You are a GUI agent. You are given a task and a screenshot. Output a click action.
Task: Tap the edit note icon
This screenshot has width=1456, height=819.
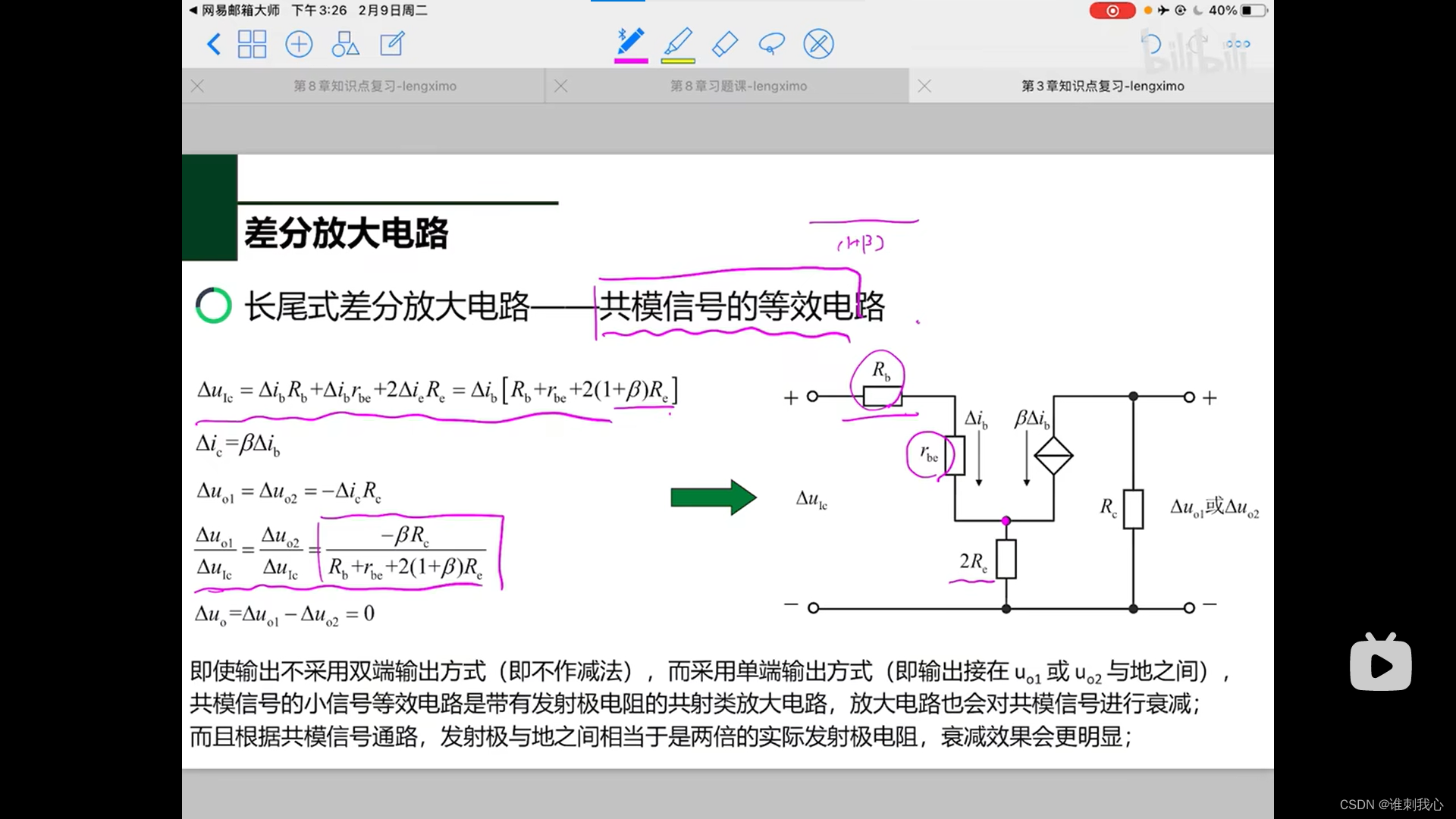pyautogui.click(x=392, y=44)
